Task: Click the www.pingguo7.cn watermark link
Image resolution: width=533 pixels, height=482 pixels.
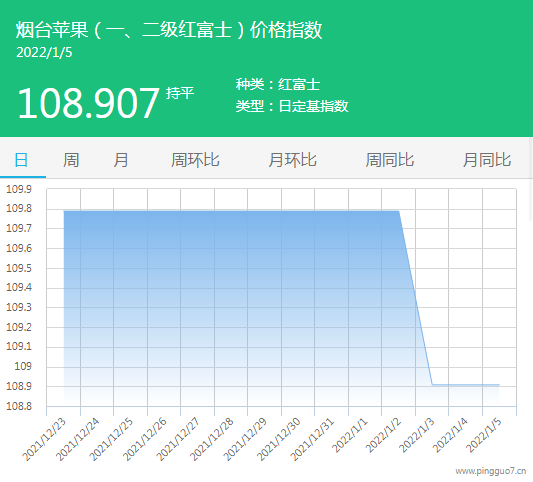Action: (x=491, y=471)
